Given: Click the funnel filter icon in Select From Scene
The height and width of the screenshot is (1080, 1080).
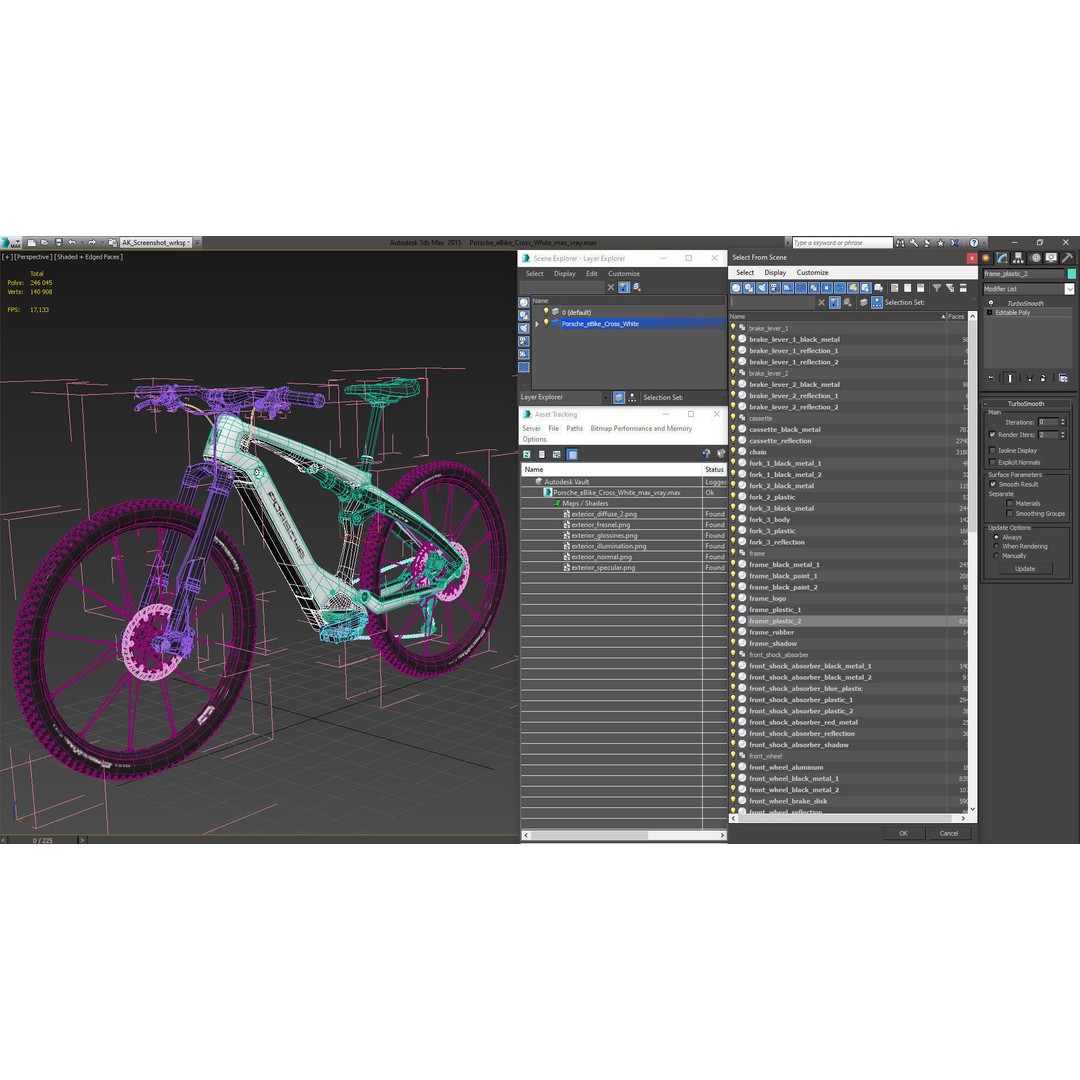Looking at the screenshot, I should [937, 288].
